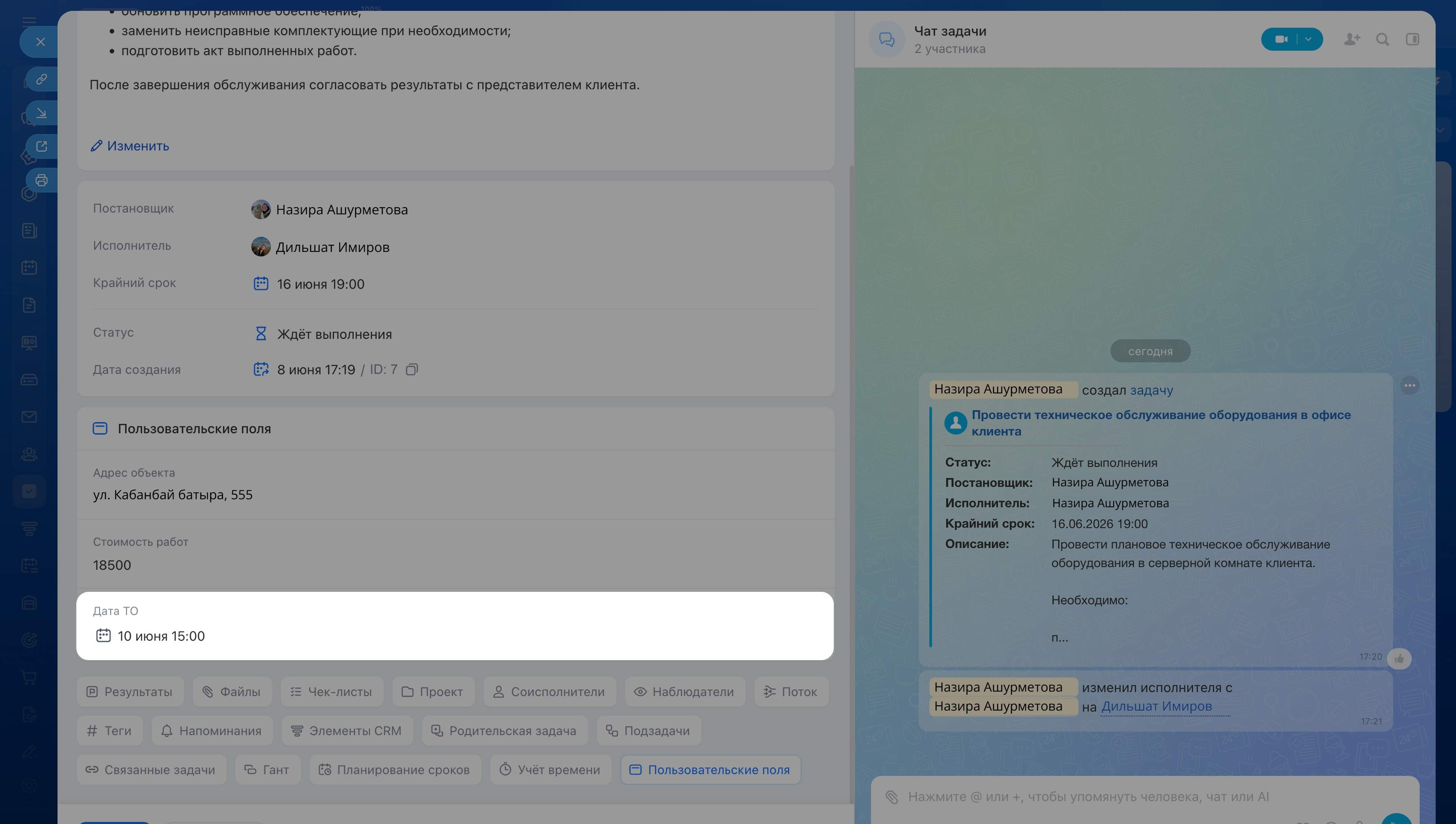Open add participant icon in chat header
The width and height of the screenshot is (1456, 824).
[1352, 39]
